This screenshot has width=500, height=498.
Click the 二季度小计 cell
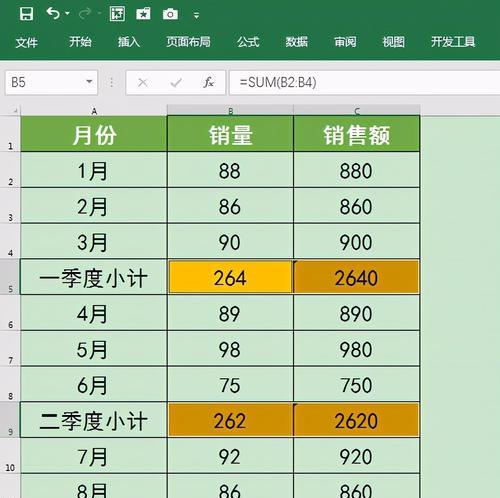coord(94,420)
